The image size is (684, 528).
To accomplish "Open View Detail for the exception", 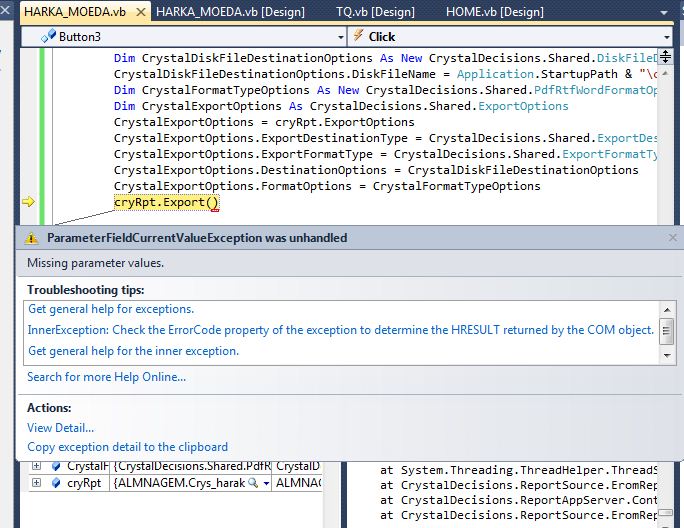I will 61,427.
